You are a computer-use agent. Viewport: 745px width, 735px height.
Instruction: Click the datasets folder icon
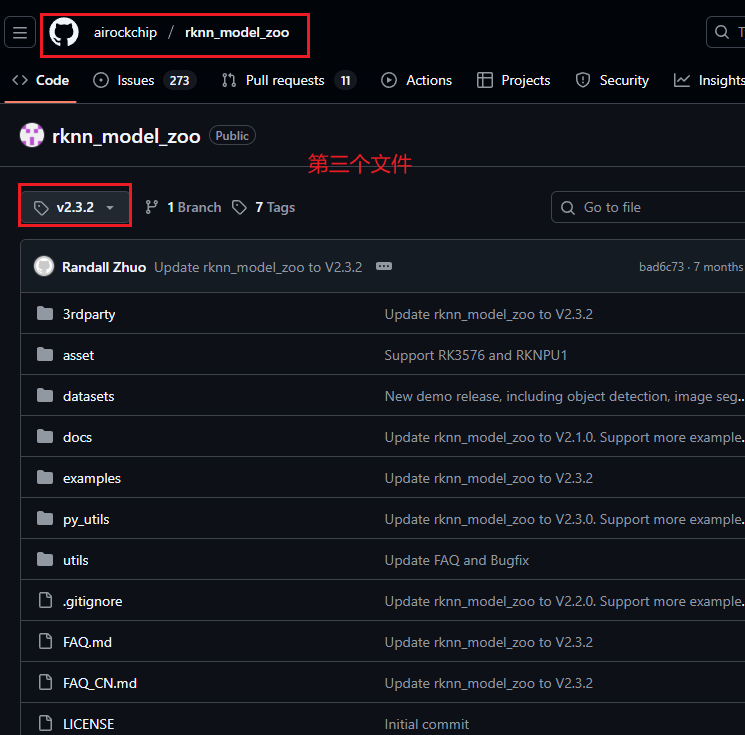pos(45,395)
